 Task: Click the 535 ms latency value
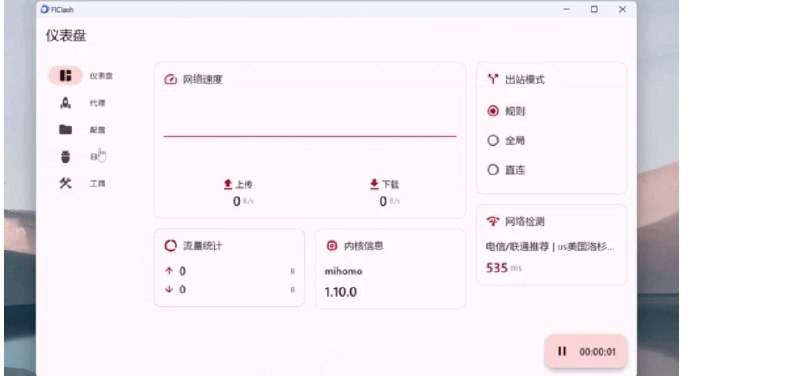coord(504,268)
